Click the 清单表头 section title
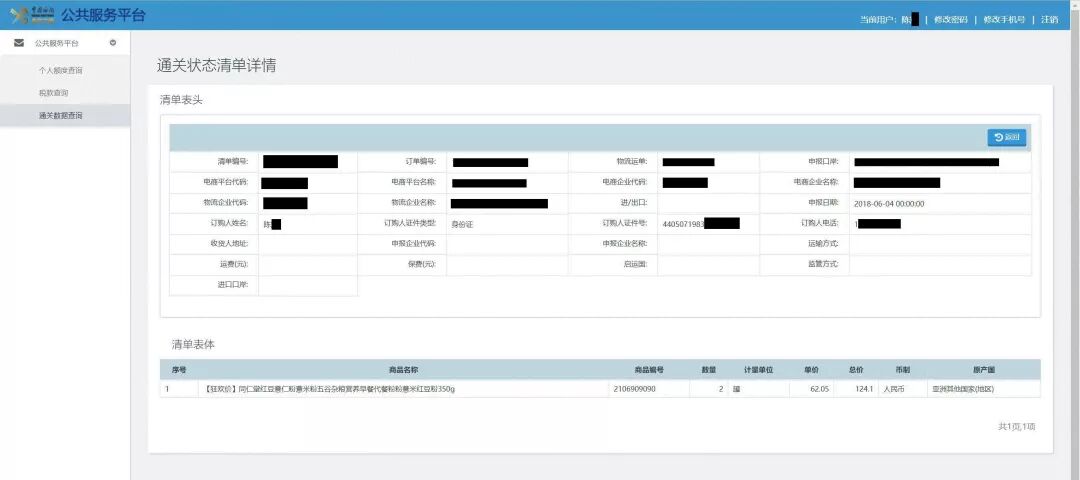1080x480 pixels. (x=181, y=100)
